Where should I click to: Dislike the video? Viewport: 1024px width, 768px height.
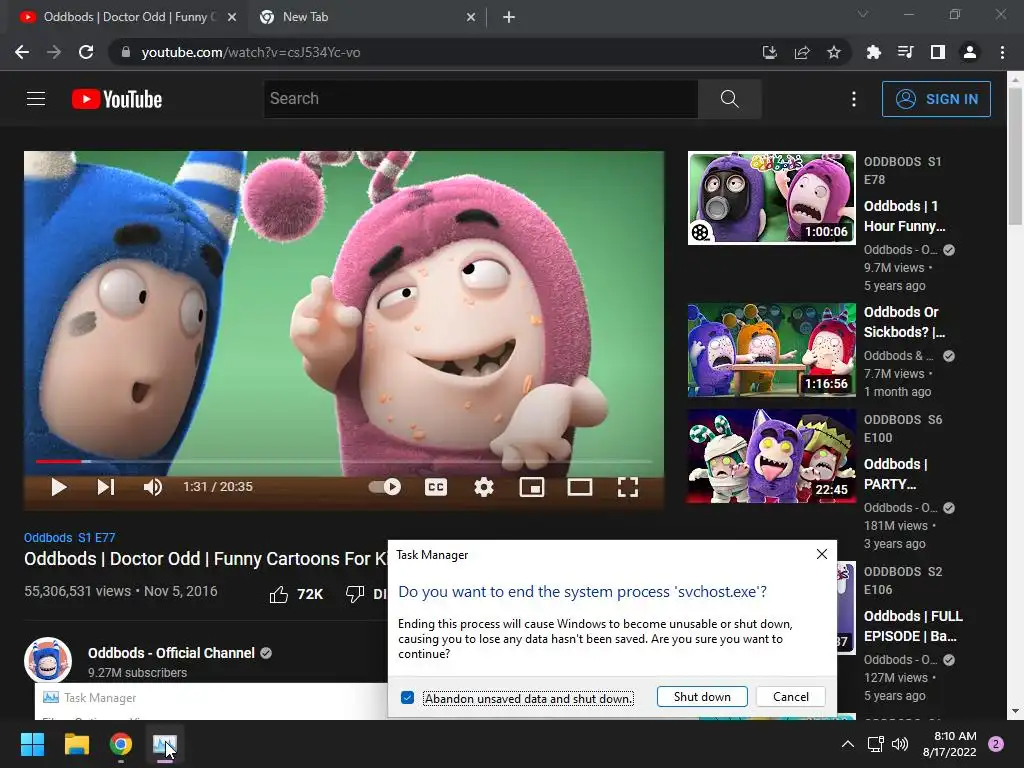point(366,594)
